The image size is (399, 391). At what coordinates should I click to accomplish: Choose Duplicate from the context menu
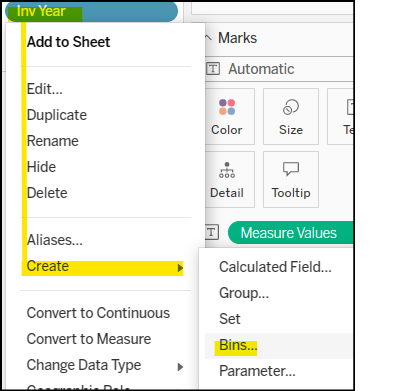57,115
